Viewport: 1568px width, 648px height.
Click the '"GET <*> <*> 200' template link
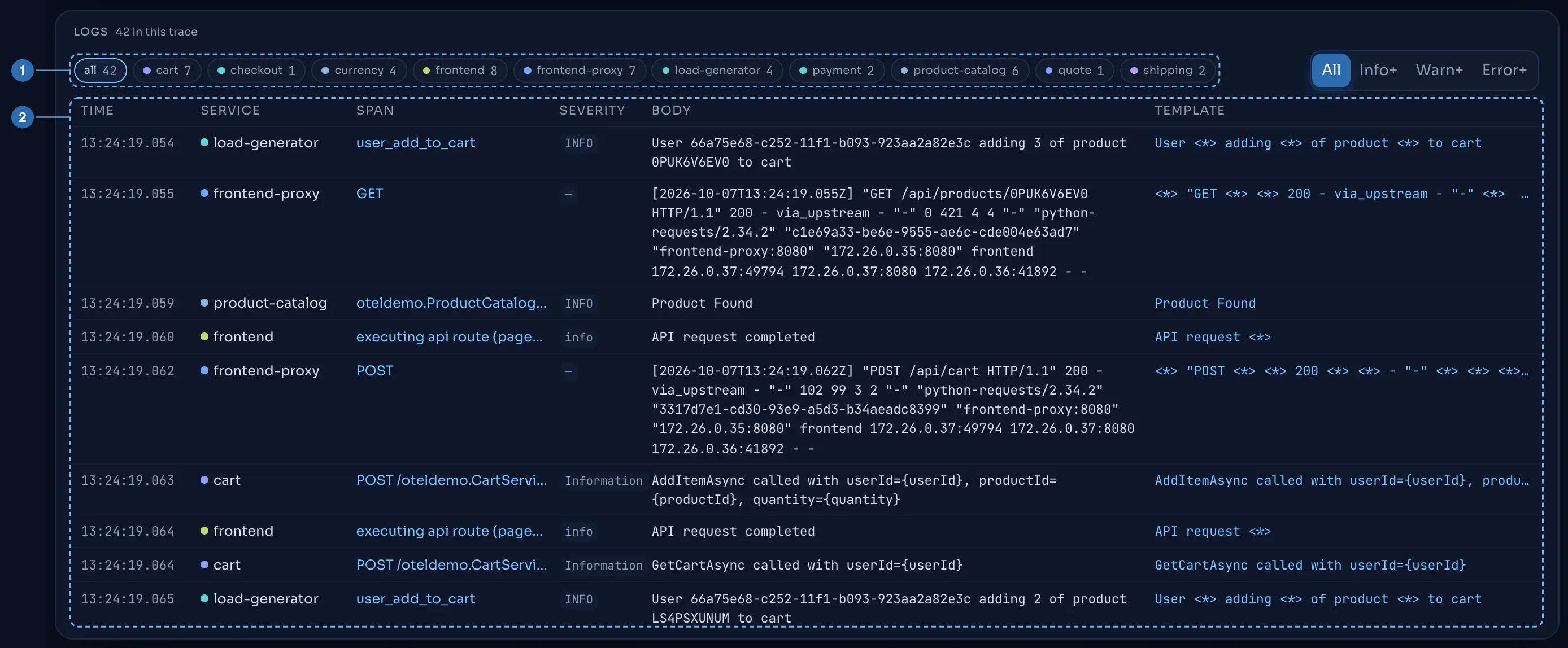[1341, 194]
